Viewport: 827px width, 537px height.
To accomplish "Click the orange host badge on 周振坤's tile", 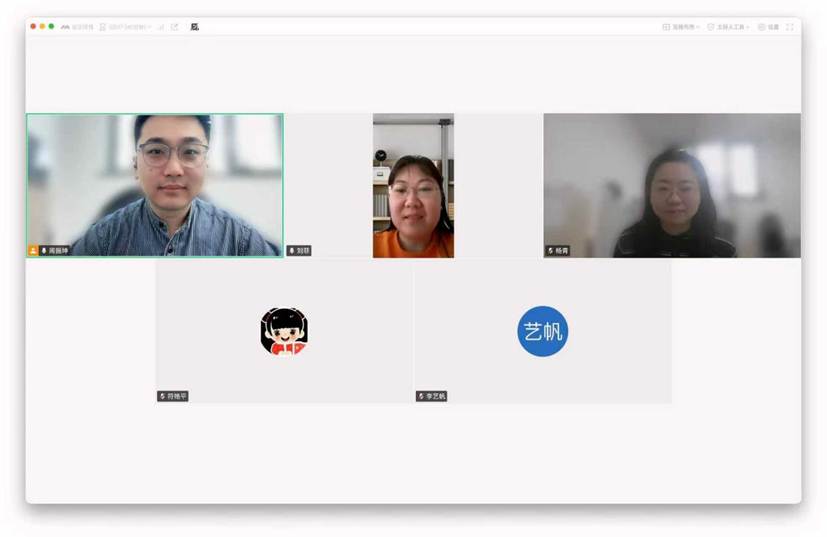I will tap(33, 250).
